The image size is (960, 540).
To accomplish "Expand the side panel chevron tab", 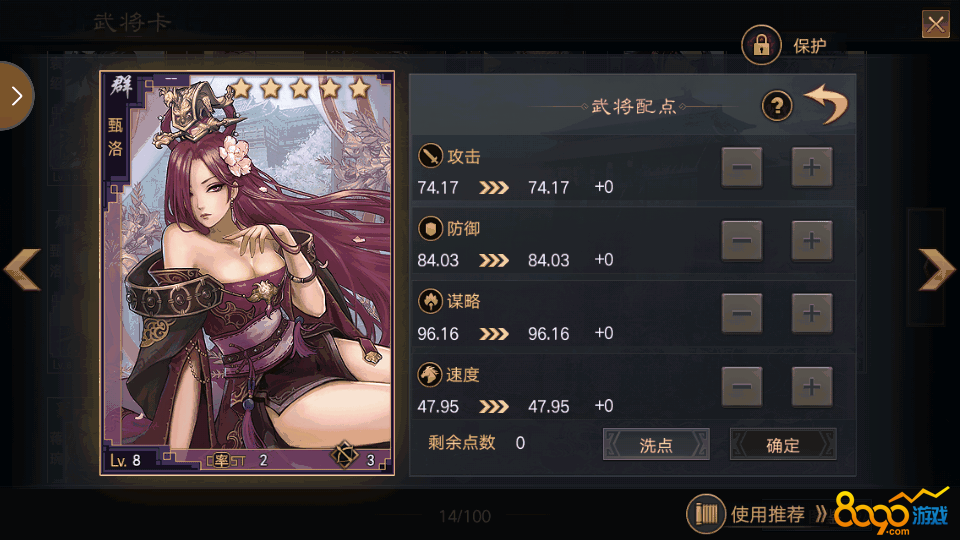I will pos(16,96).
